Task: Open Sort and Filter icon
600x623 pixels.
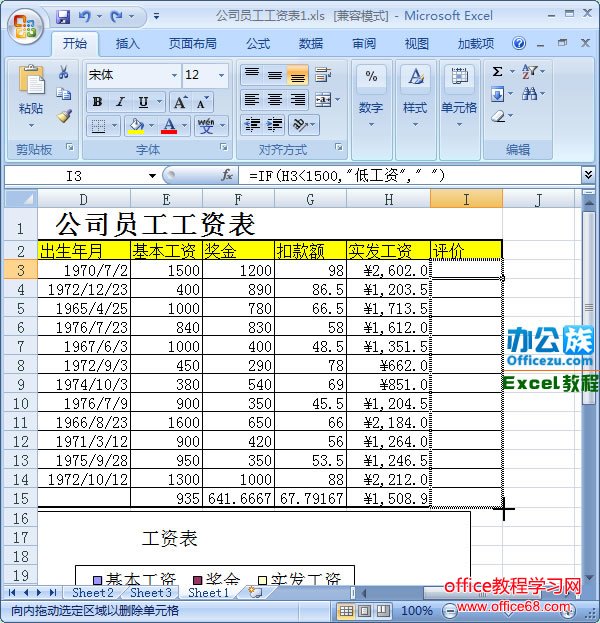Action: (x=529, y=72)
